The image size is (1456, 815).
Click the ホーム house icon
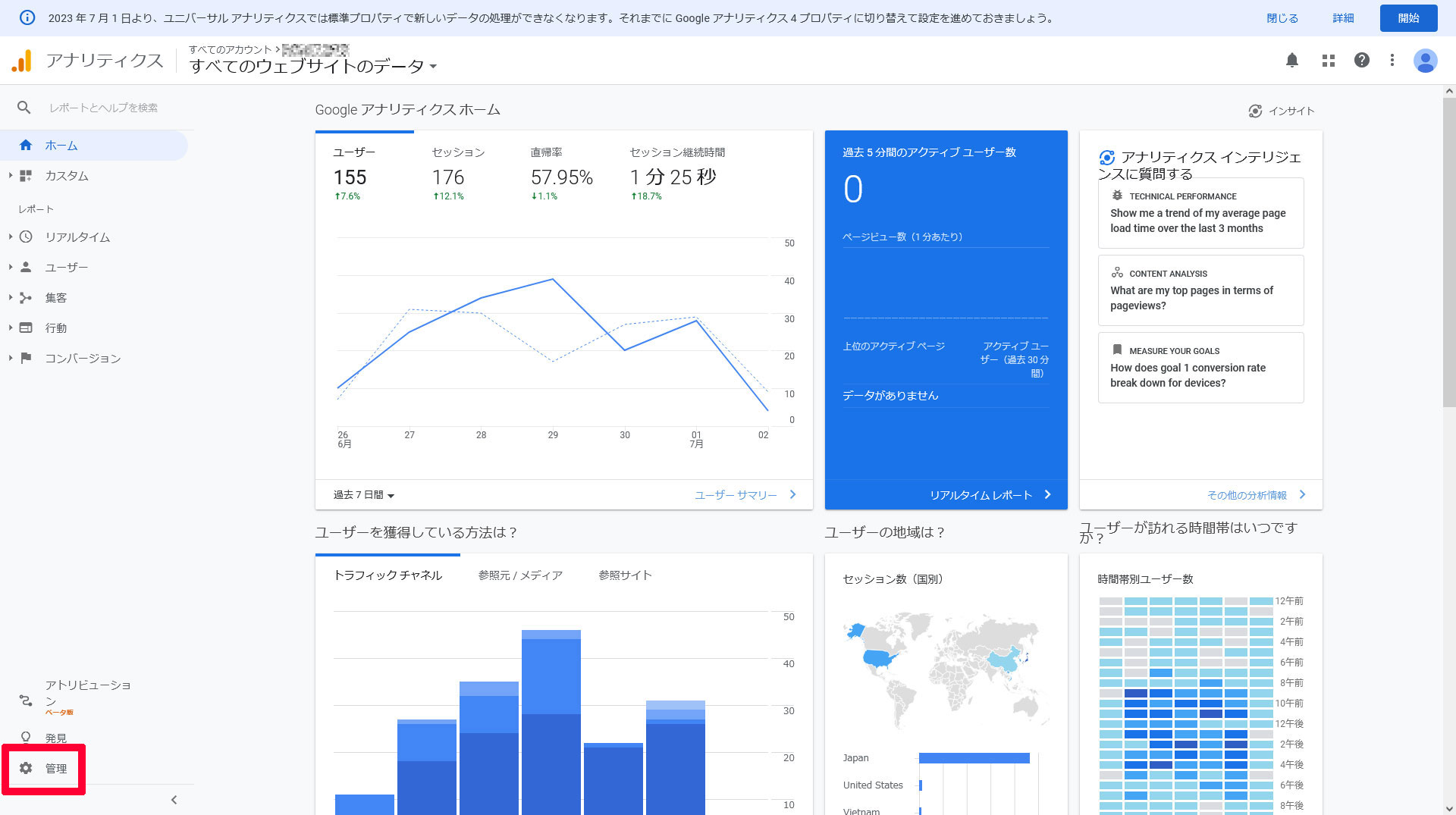coord(26,145)
